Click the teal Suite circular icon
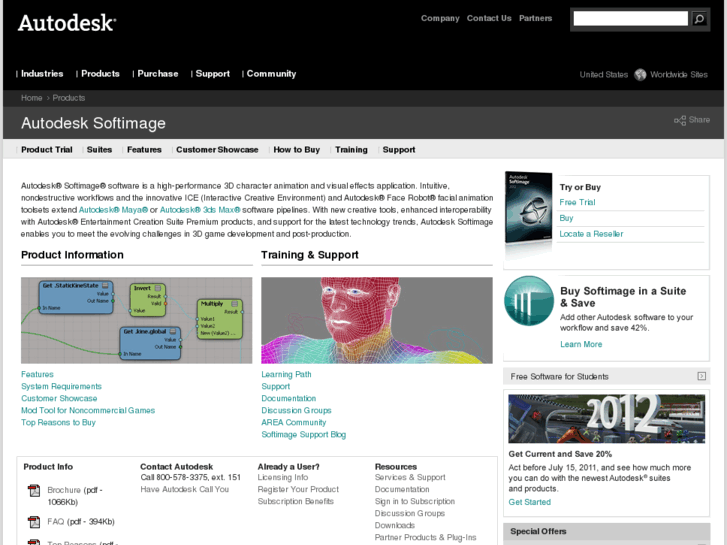The image size is (727, 545). coord(529,301)
